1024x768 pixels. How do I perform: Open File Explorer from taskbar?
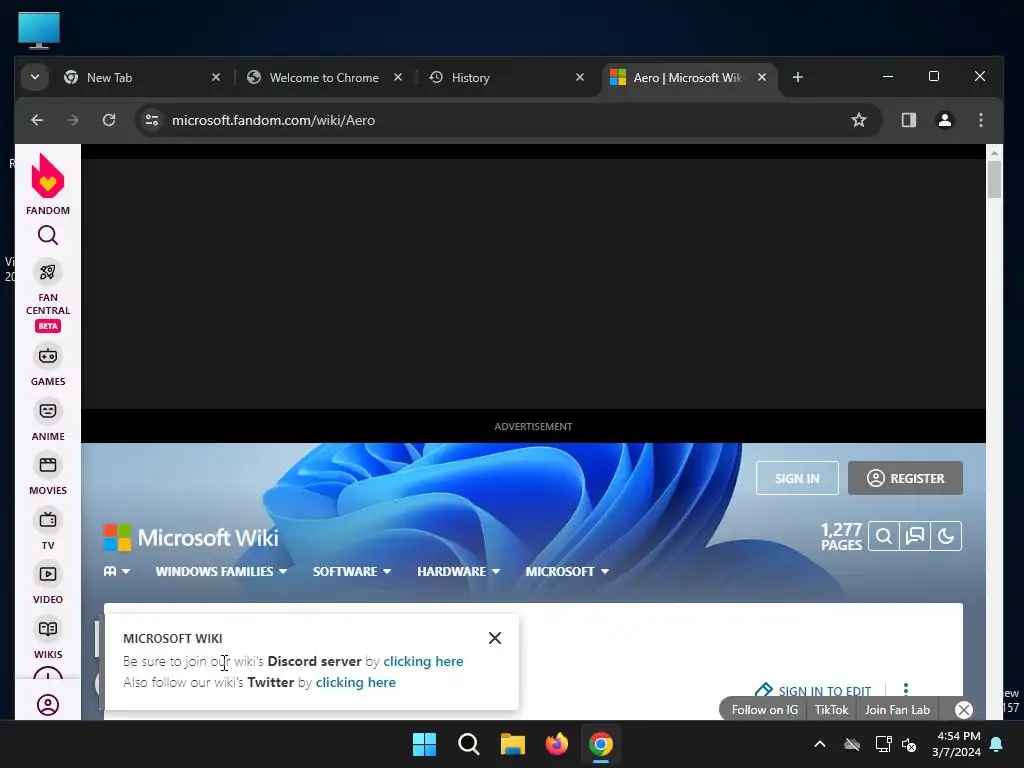(513, 744)
